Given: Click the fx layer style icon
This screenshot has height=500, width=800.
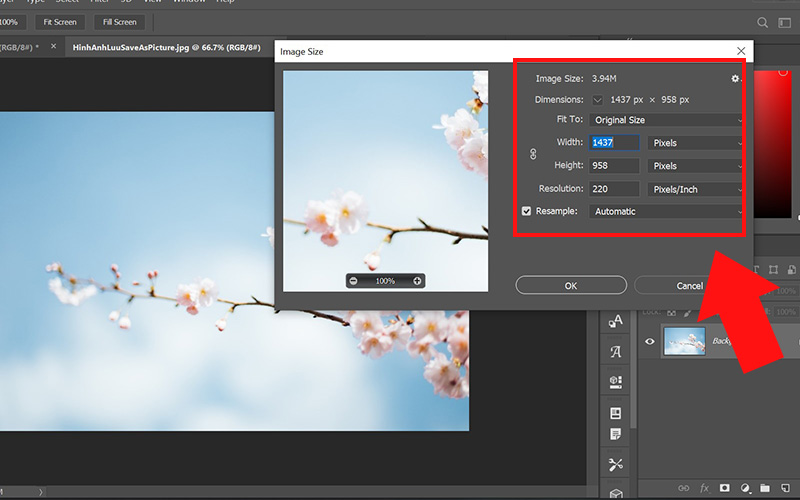Looking at the screenshot, I should pos(705,488).
